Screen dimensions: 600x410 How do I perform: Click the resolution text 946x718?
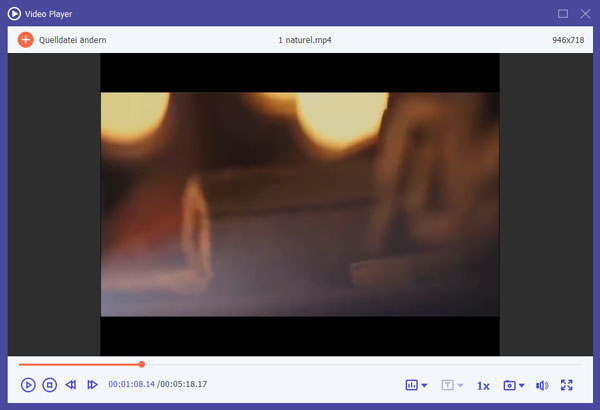point(568,40)
